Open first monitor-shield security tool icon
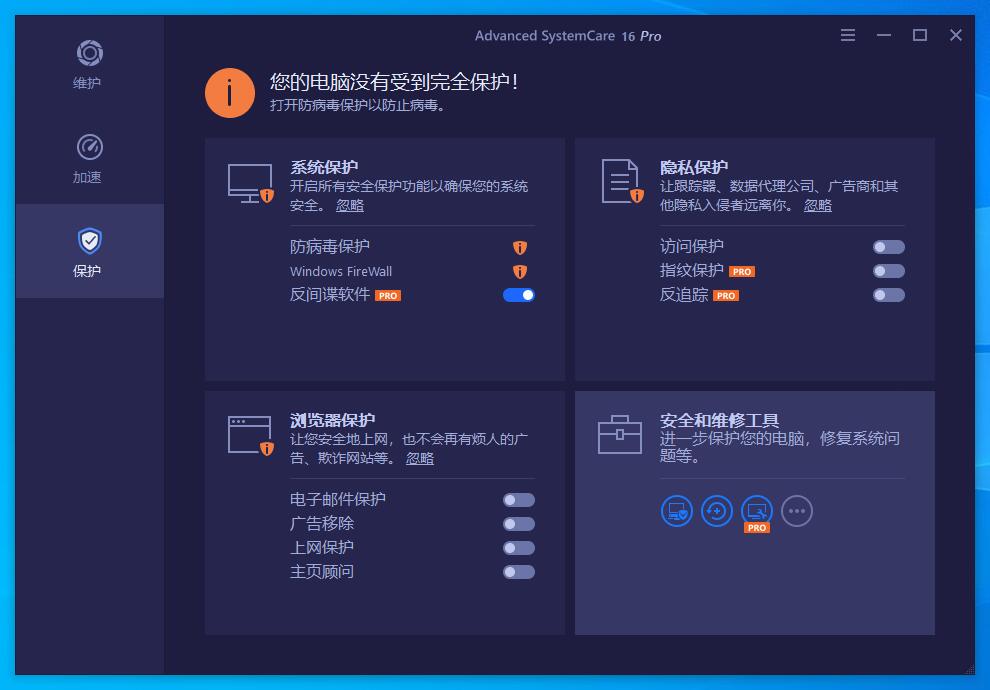The height and width of the screenshot is (690, 990). 677,511
